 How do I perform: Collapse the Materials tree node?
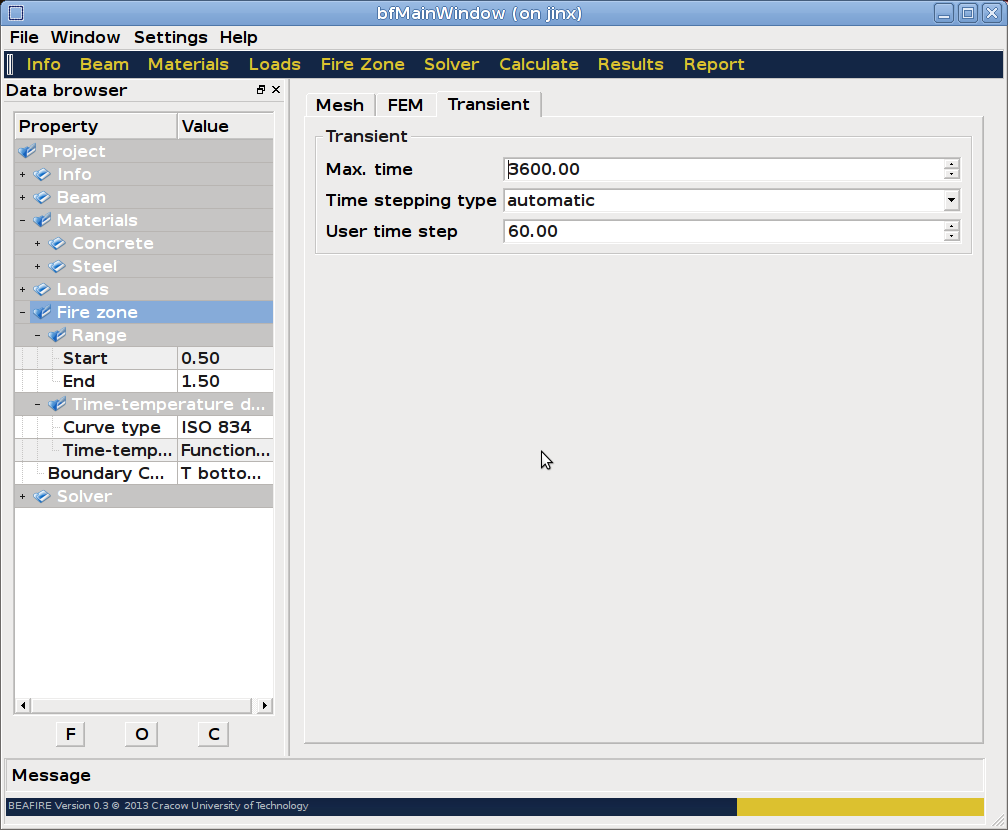click(x=22, y=220)
